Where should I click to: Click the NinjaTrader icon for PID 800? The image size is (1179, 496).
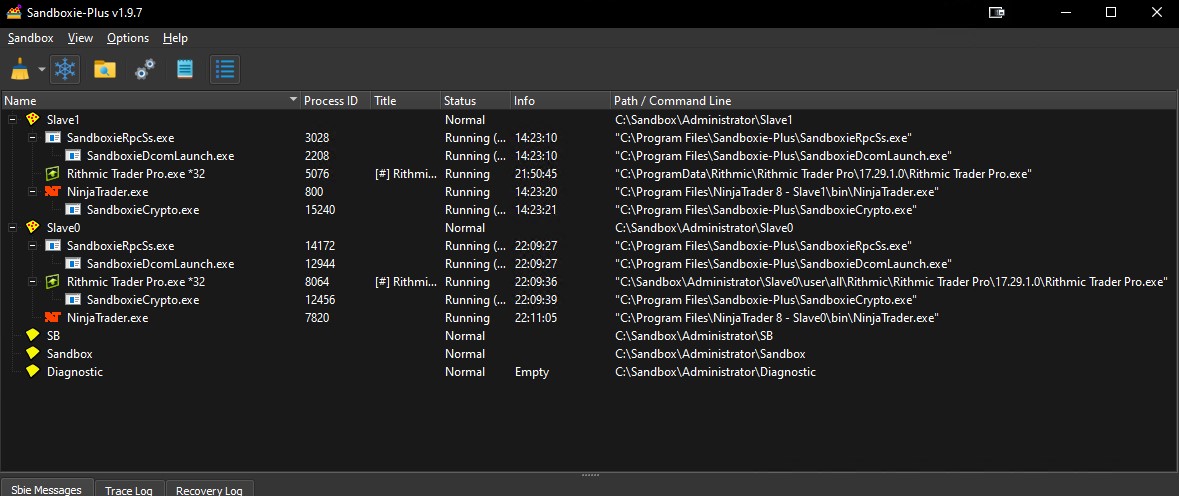(53, 192)
